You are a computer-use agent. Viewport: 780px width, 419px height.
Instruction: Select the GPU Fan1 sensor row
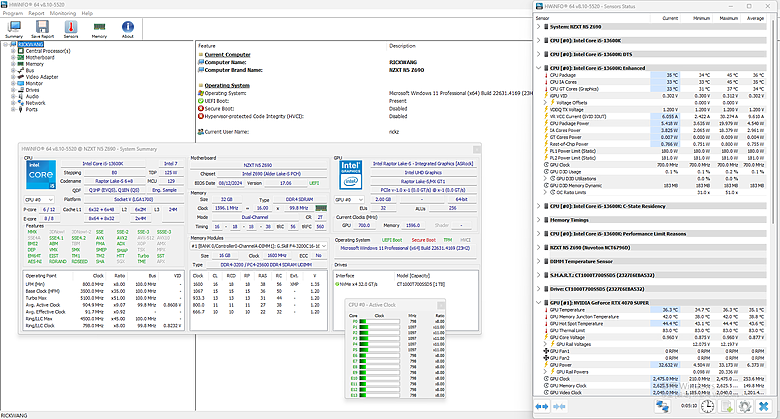pos(655,351)
